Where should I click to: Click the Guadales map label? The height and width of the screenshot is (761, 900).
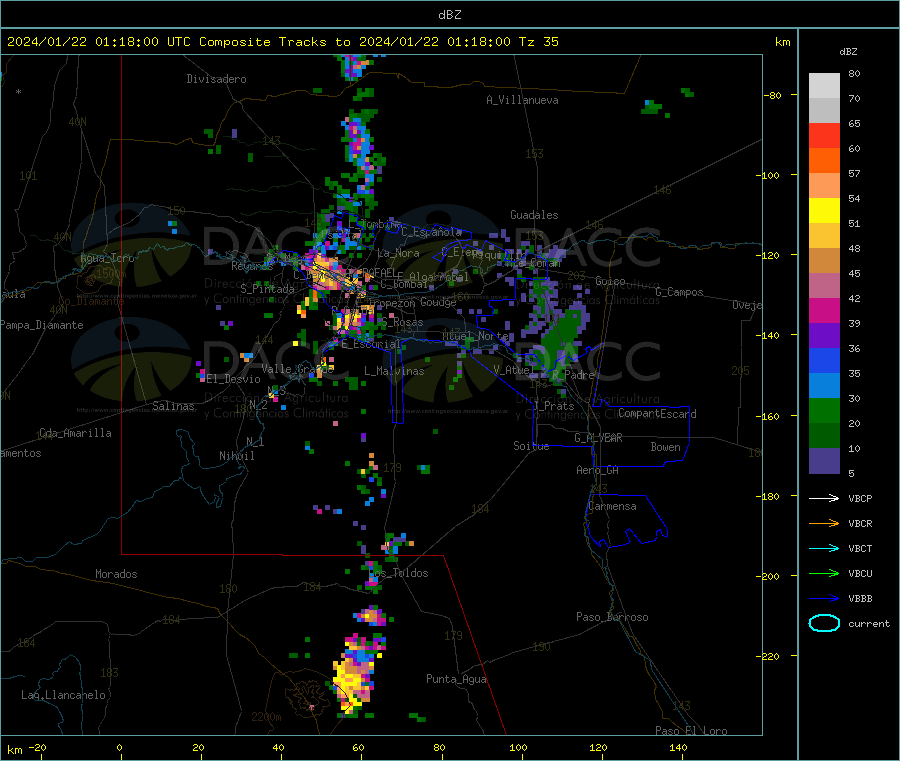pyautogui.click(x=534, y=215)
